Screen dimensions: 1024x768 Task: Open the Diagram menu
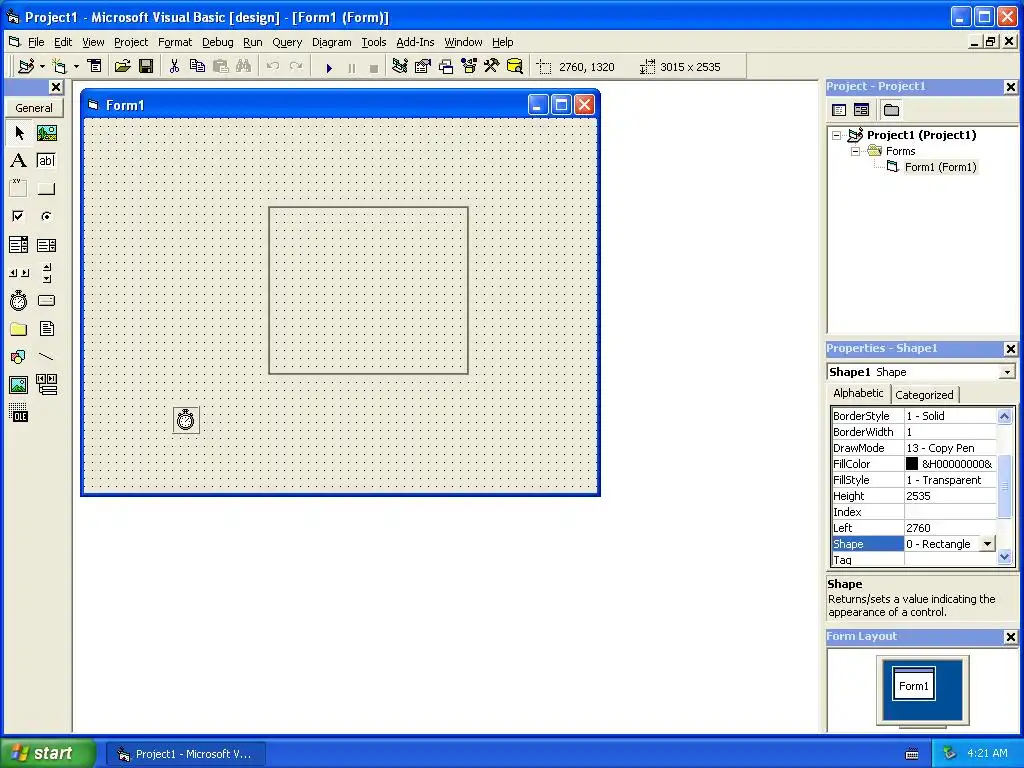click(x=332, y=42)
